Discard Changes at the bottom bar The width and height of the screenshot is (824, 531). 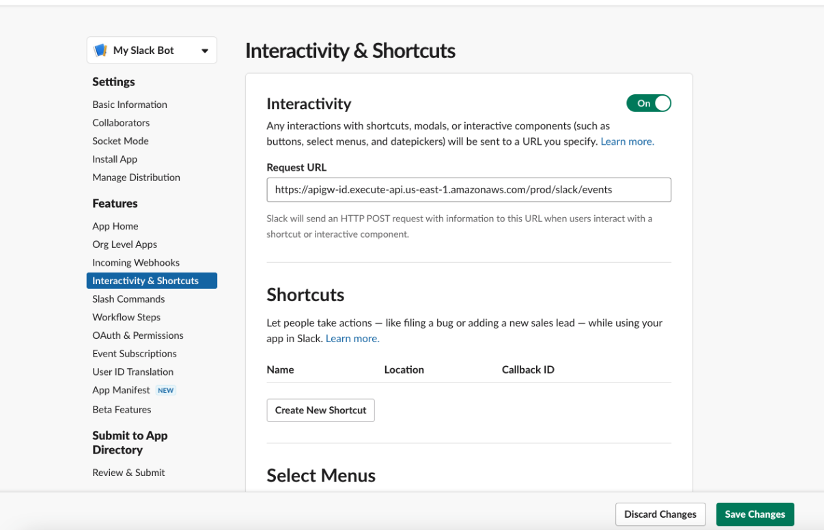point(660,514)
